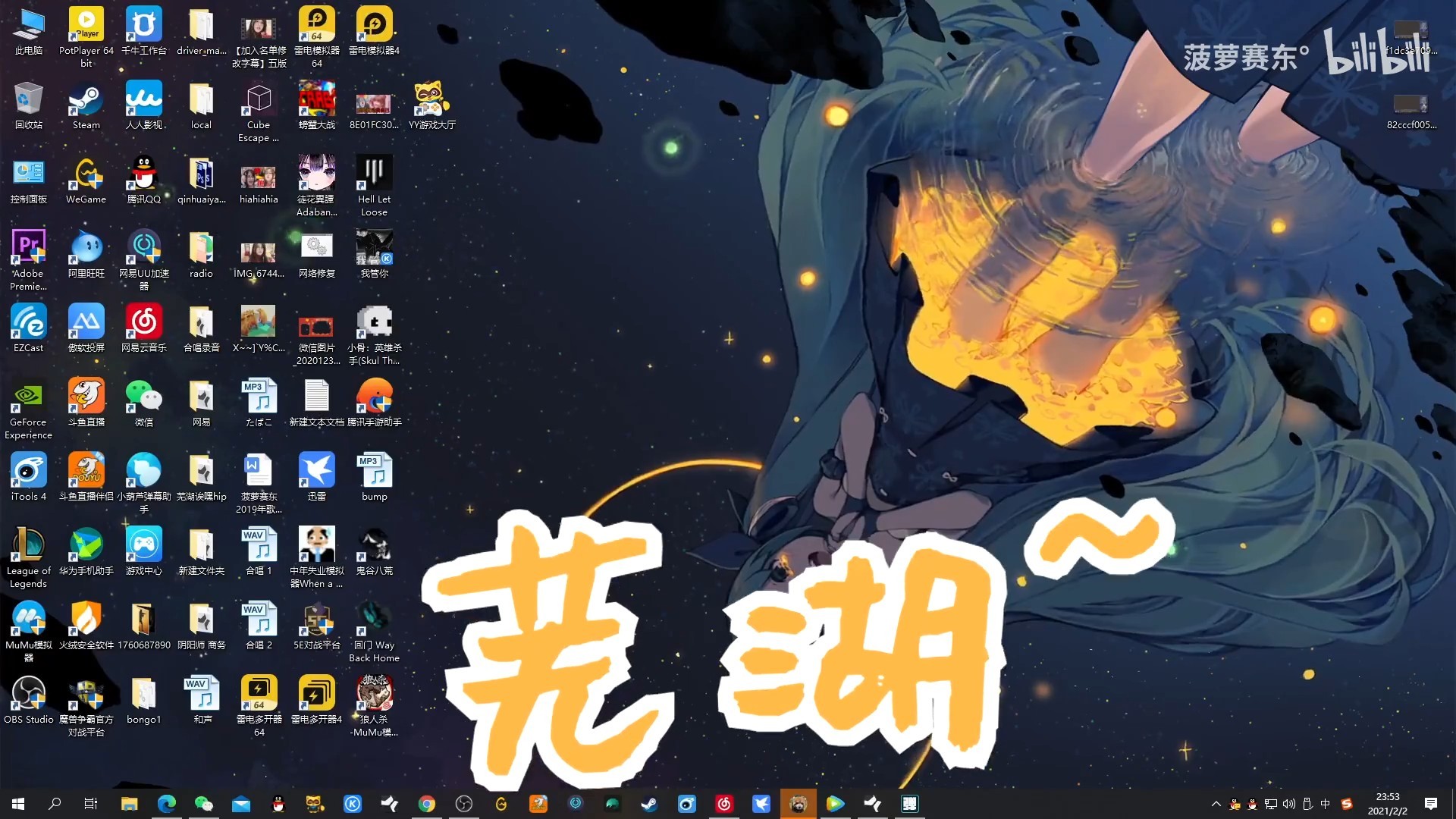Open the 腾讯QQ desktop icon
The width and height of the screenshot is (1456, 819).
(144, 179)
